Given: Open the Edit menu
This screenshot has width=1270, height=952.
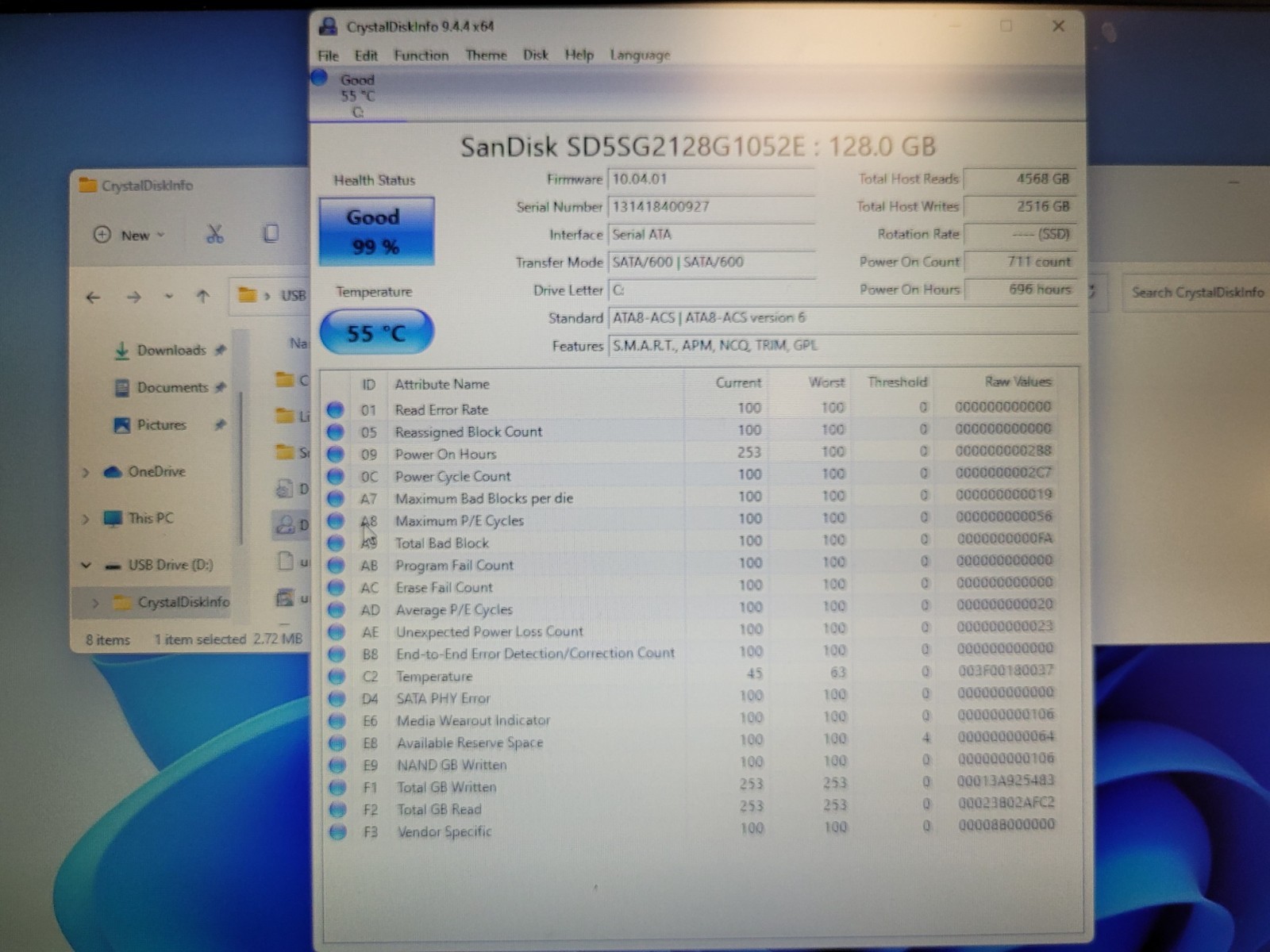Looking at the screenshot, I should 366,56.
